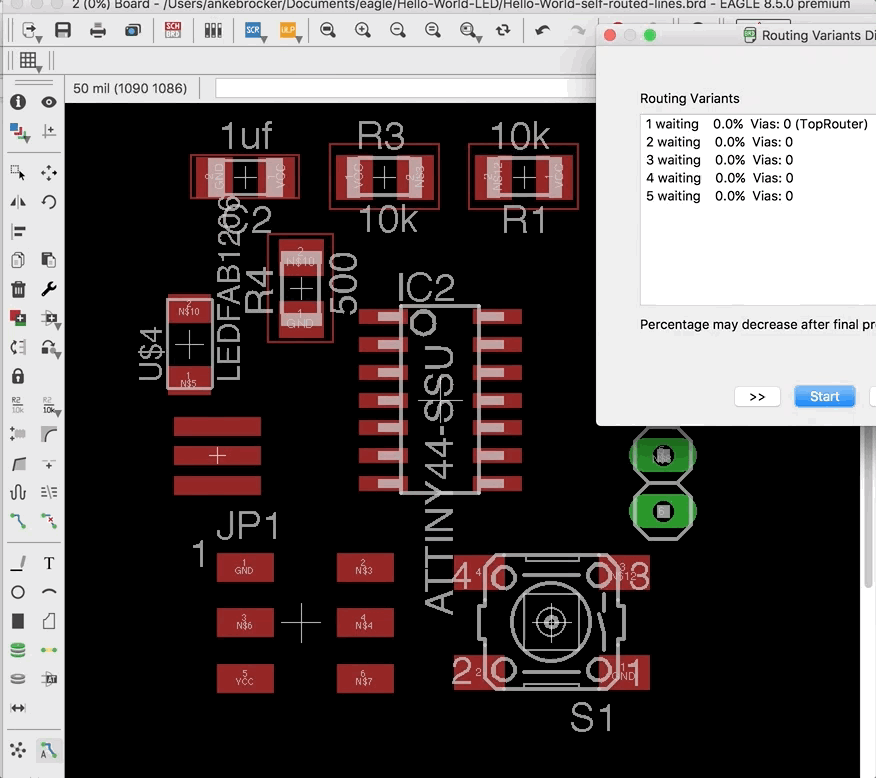Select the Paste tool
This screenshot has width=876, height=778.
pos(49,260)
